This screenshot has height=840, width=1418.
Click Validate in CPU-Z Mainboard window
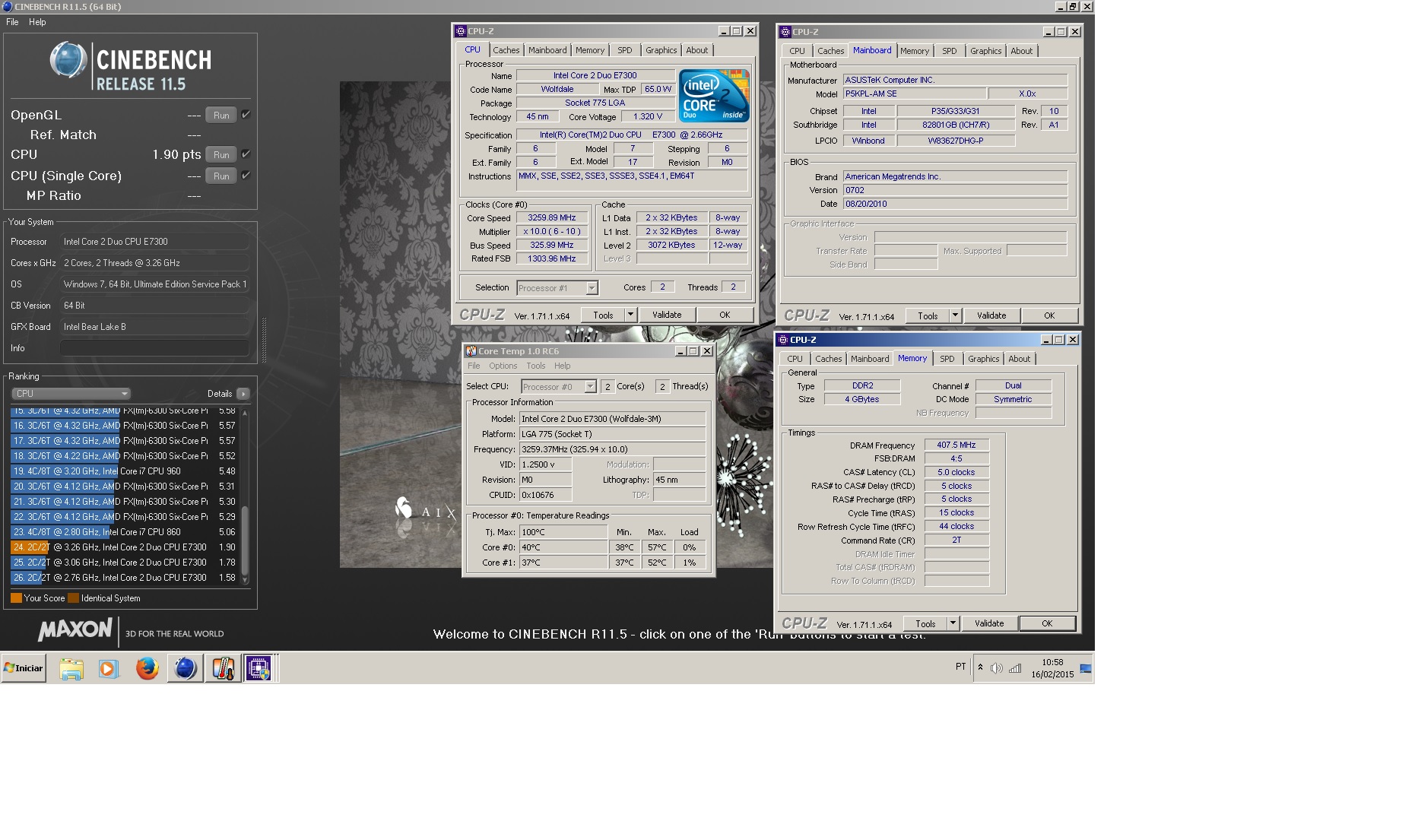point(991,315)
